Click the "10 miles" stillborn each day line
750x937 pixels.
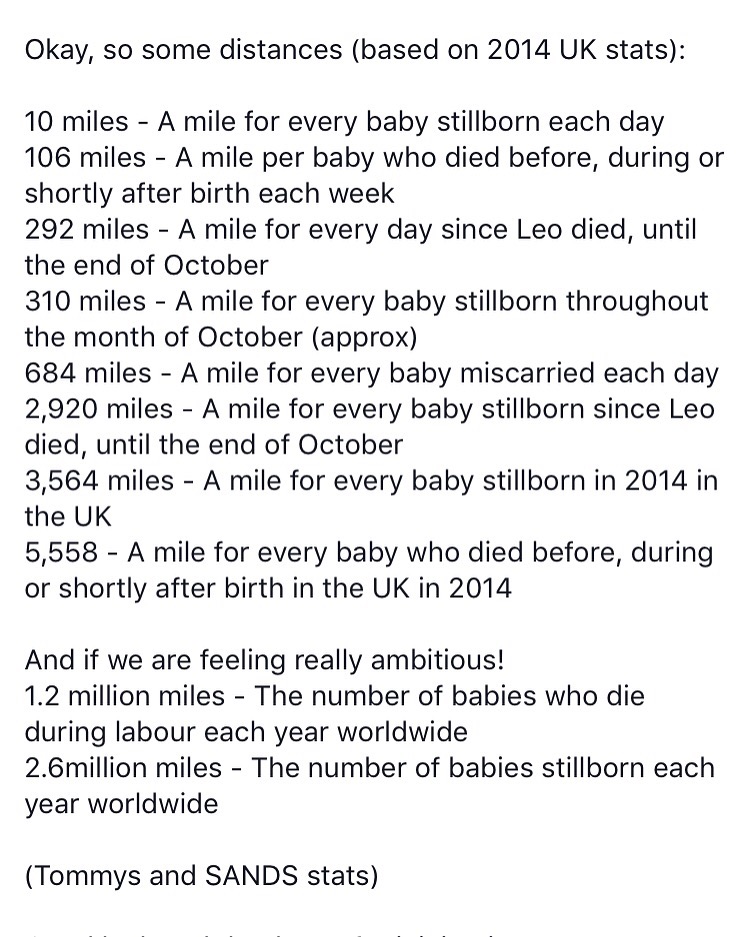pos(344,122)
